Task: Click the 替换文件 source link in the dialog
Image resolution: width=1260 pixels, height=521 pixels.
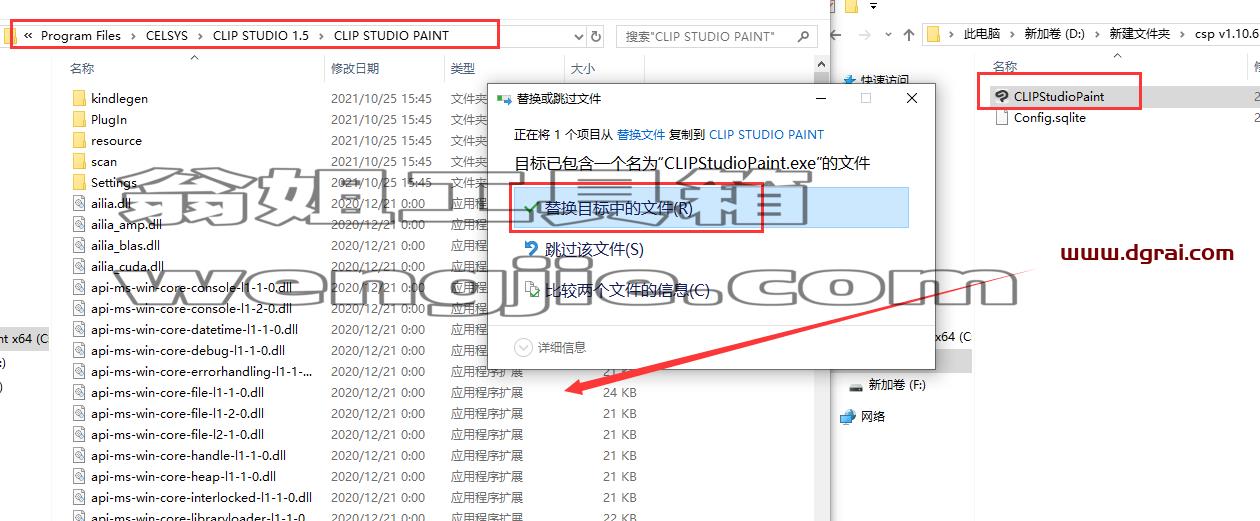Action: tap(641, 134)
